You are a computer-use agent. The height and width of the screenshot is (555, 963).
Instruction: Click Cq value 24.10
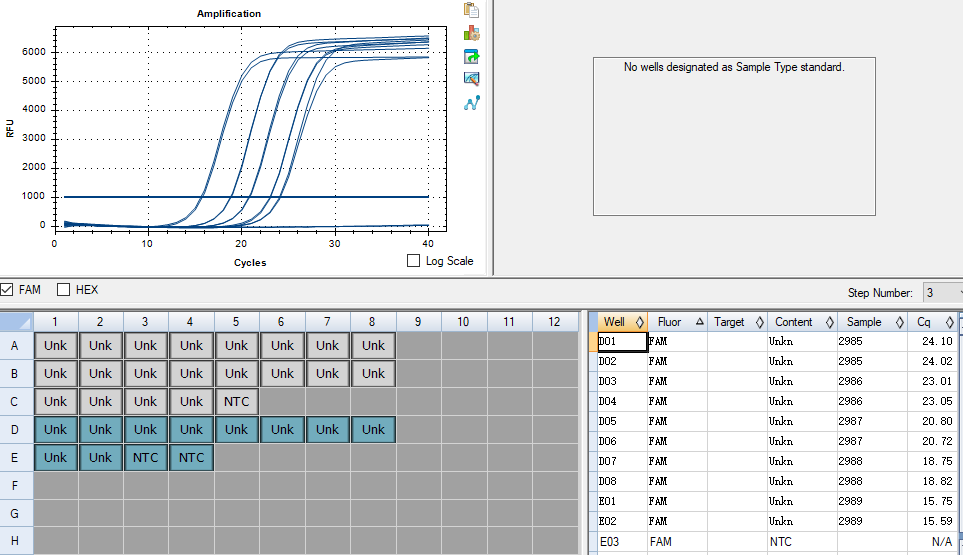(x=937, y=341)
